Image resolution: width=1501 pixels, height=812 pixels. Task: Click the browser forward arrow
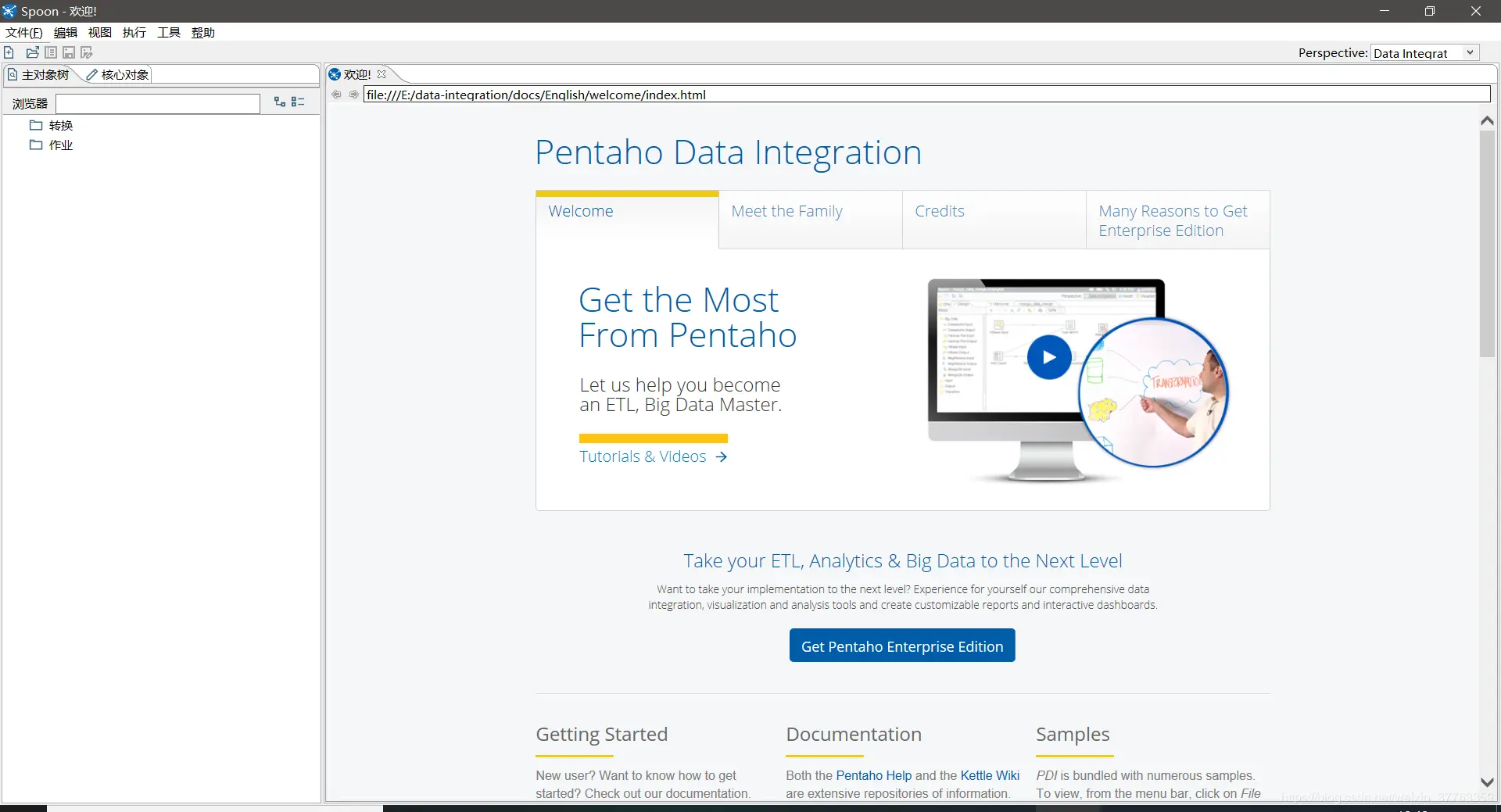pos(354,95)
